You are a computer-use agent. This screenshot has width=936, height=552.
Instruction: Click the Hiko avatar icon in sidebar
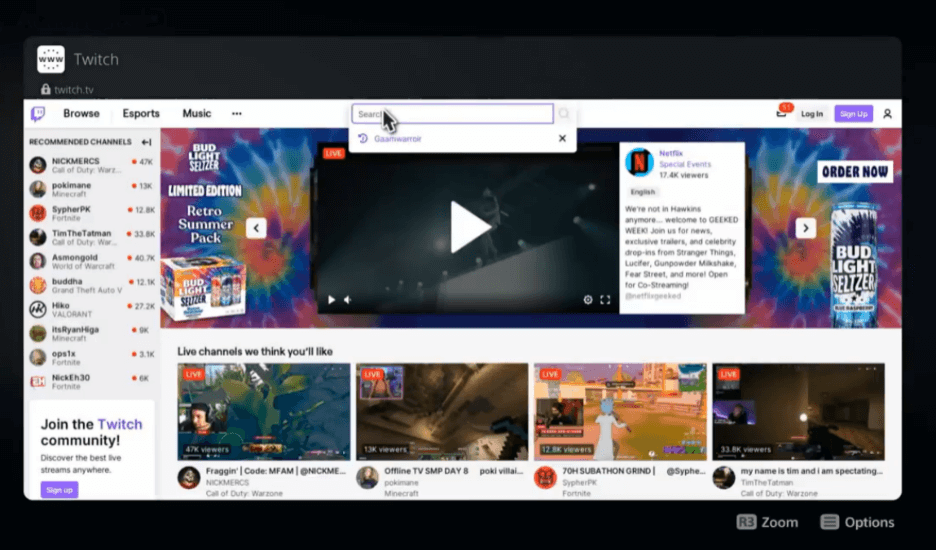(x=38, y=309)
